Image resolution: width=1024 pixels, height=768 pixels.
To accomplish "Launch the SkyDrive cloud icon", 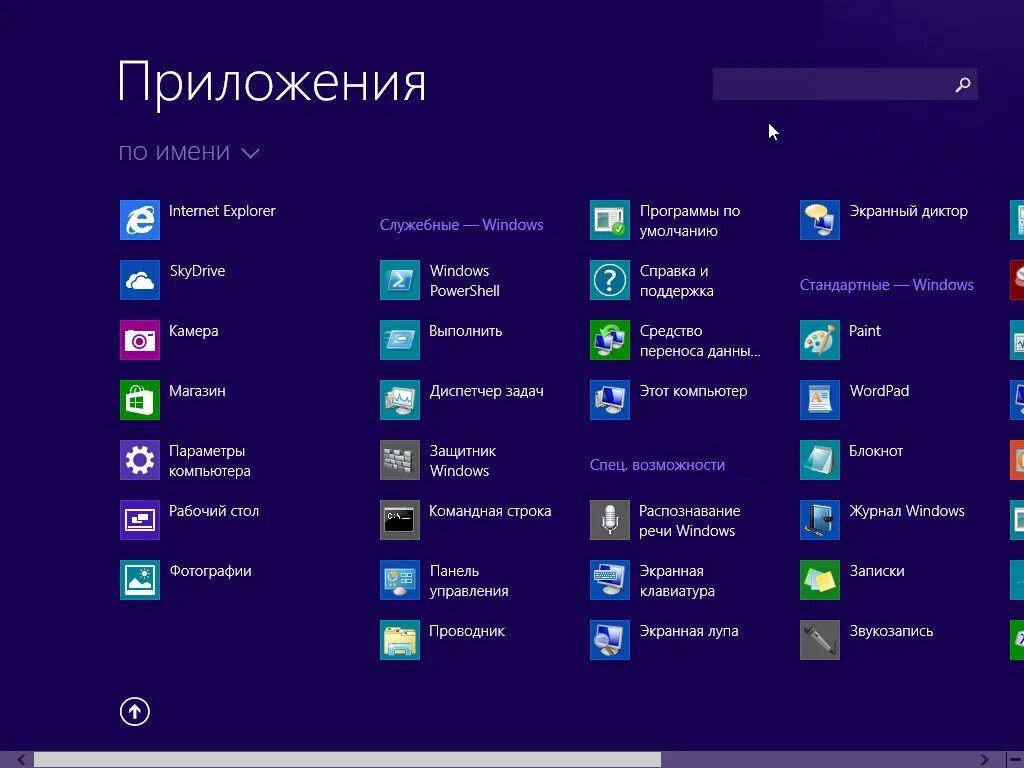I will [140, 280].
